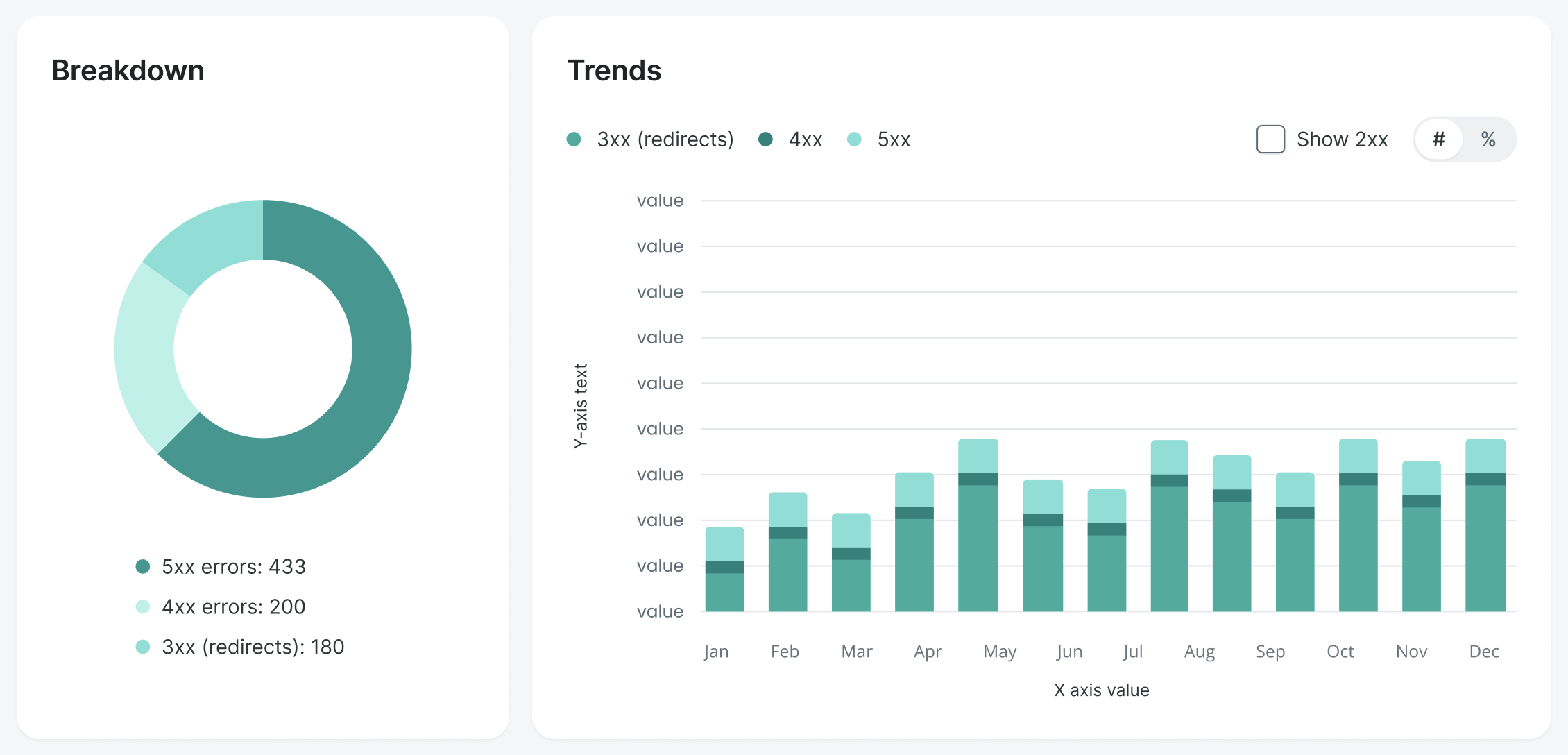Click the 3xx (redirects) legend label in Trends
Viewport: 1568px width, 755px height.
click(665, 139)
